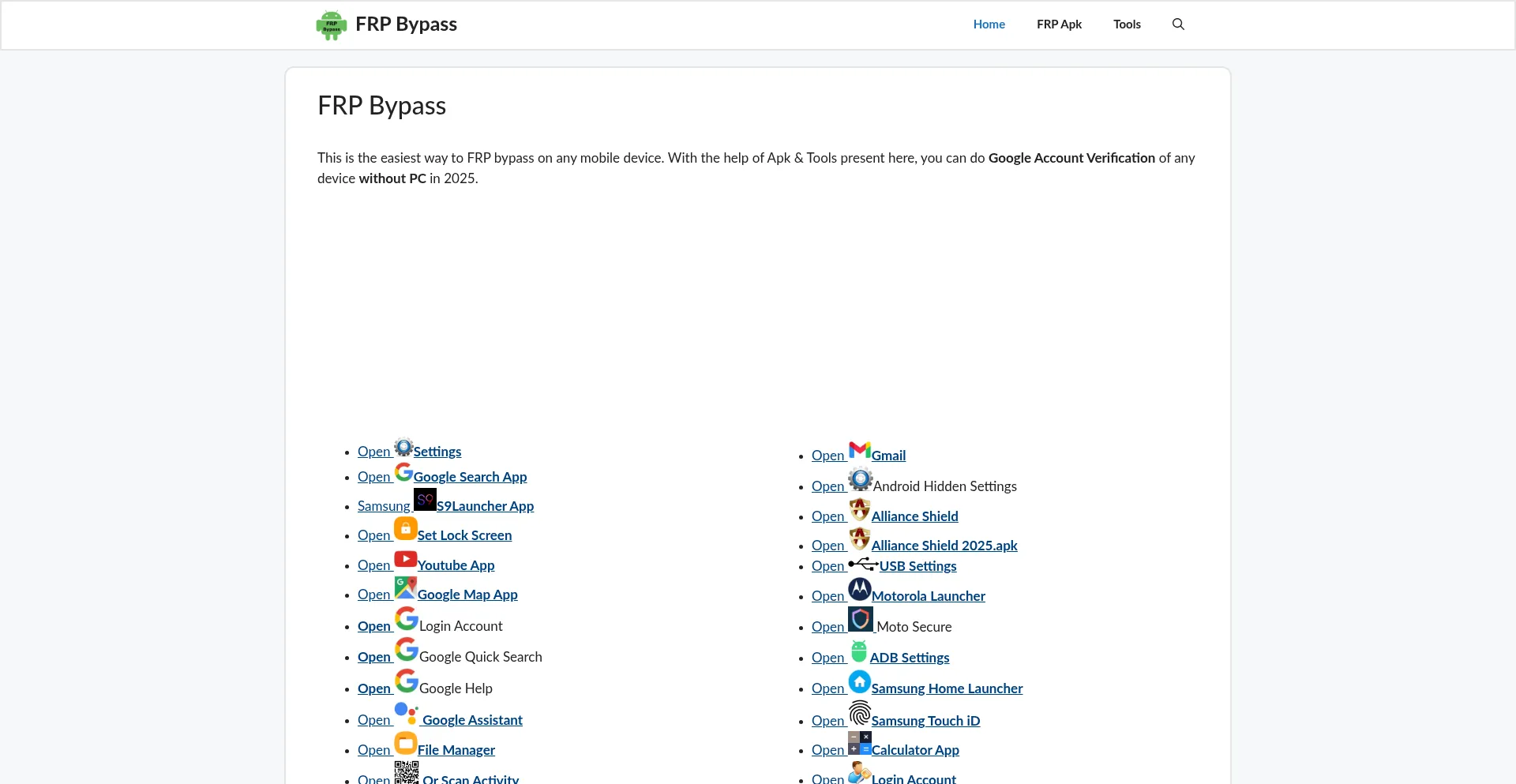Screen dimensions: 1516x784
Task: Open the Google Assistant link
Action: point(472,720)
